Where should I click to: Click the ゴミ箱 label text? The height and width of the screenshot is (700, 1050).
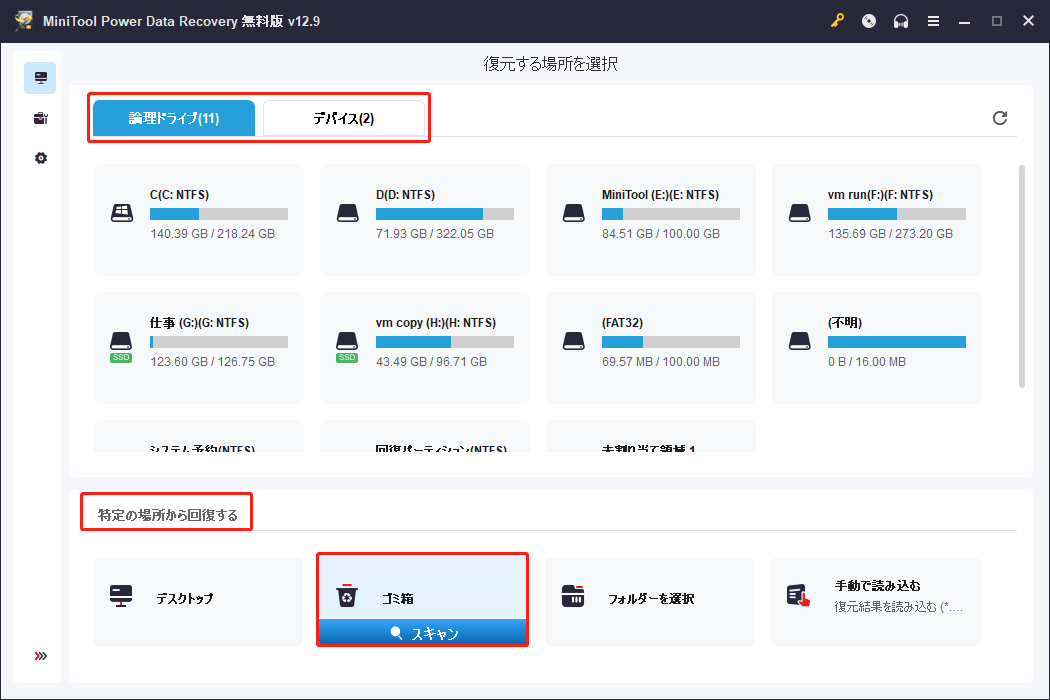(398, 599)
